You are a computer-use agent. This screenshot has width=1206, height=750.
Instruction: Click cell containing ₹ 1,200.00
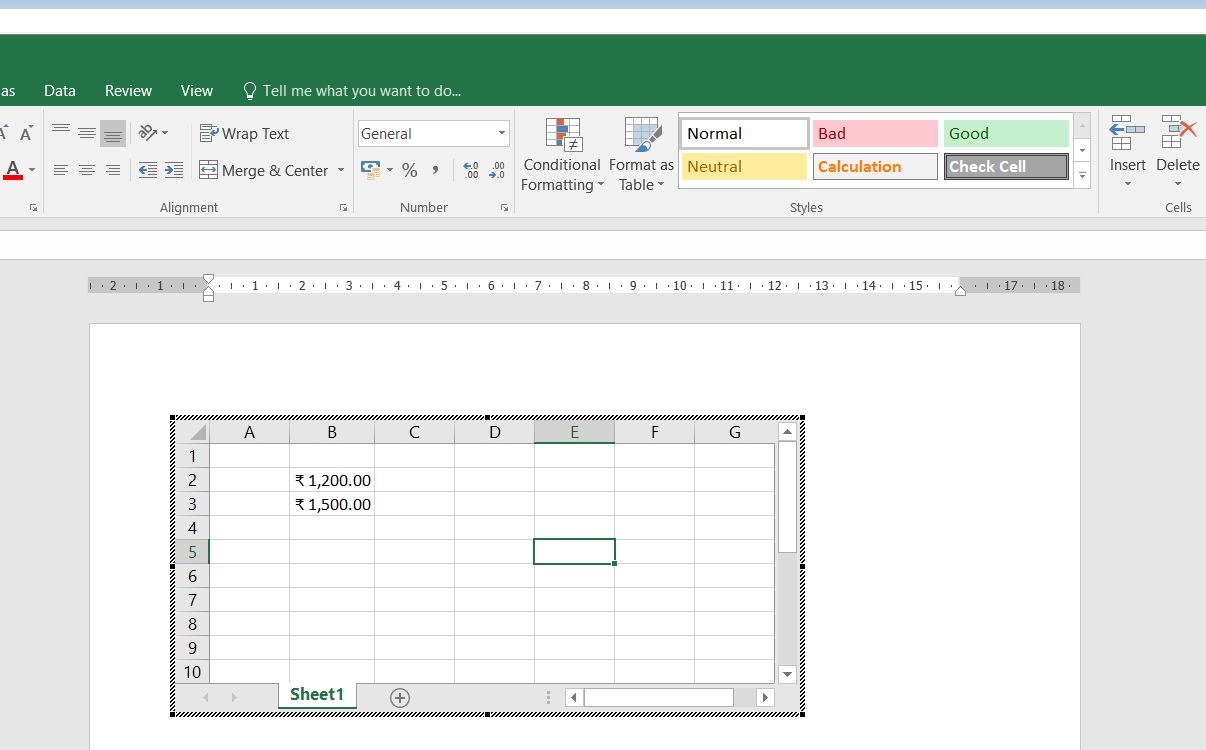(x=332, y=480)
